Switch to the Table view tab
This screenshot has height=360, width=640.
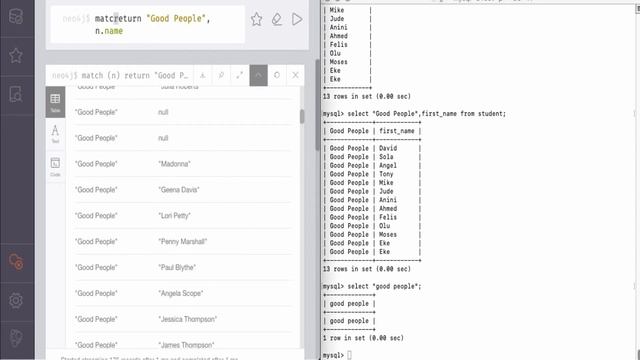56,102
